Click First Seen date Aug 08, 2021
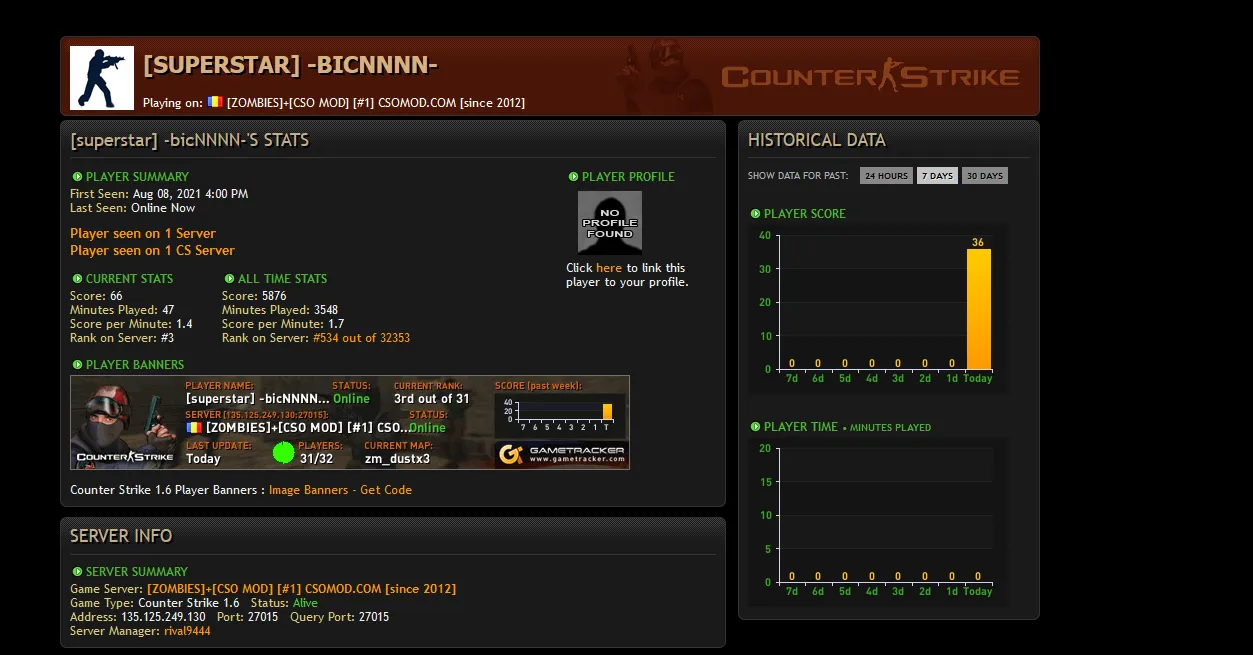 click(190, 194)
